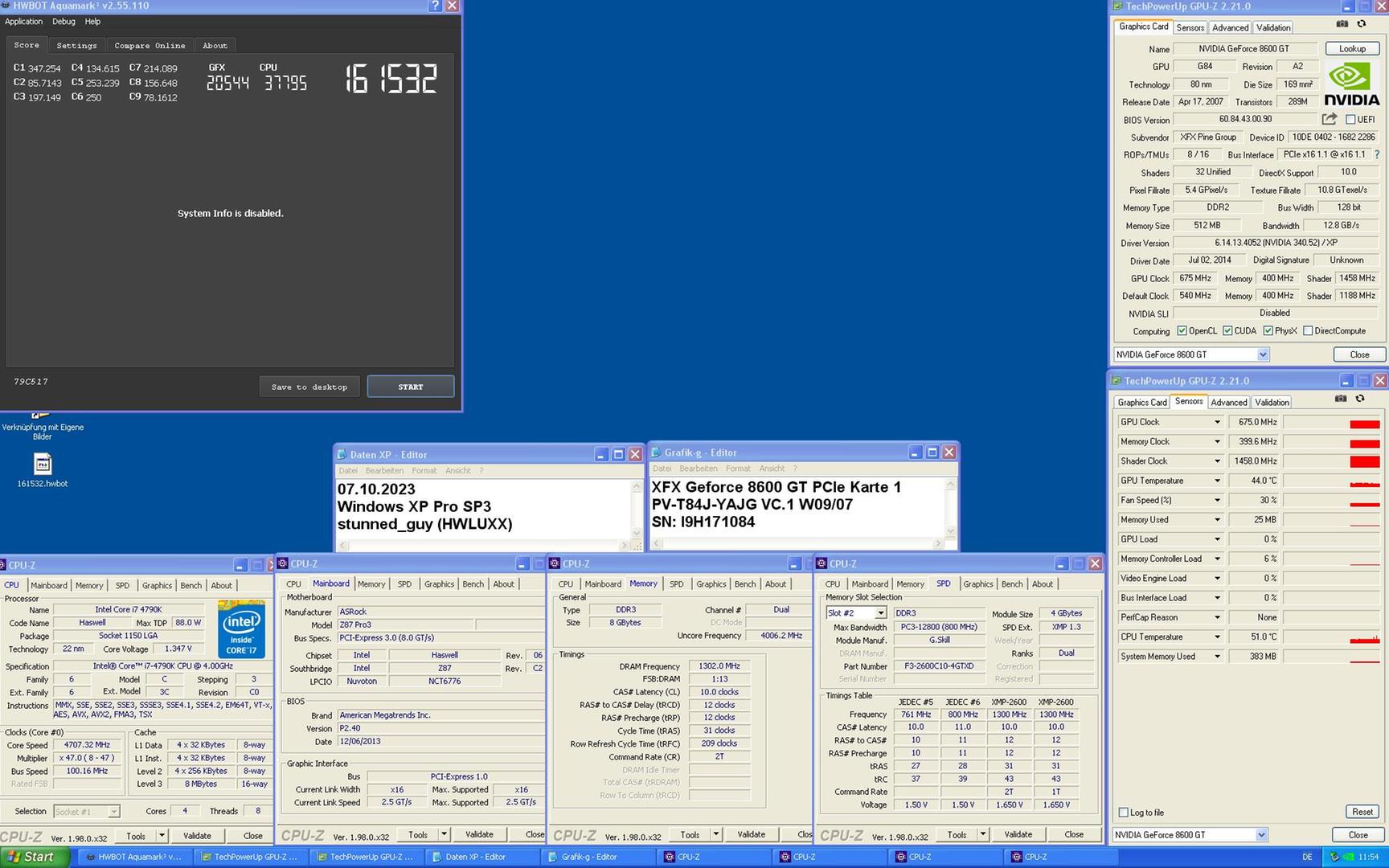The height and width of the screenshot is (868, 1389).
Task: Switch to Mainboard tab in first CPU-Z window
Action: (x=49, y=585)
